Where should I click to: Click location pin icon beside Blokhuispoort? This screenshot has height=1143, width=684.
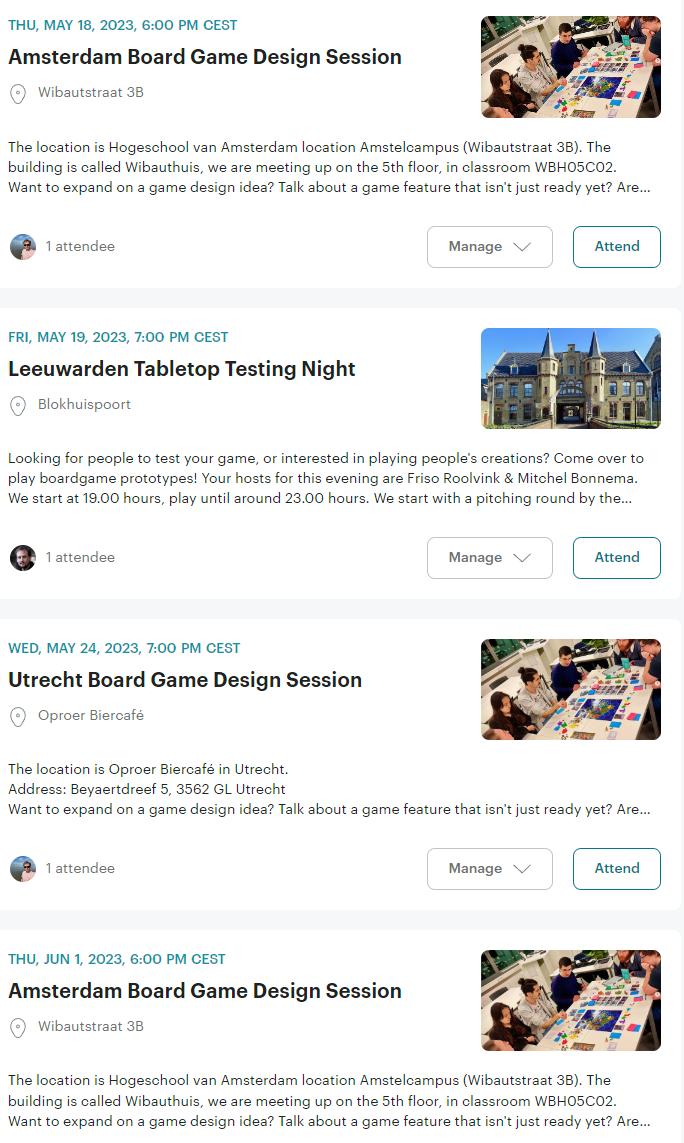point(17,405)
